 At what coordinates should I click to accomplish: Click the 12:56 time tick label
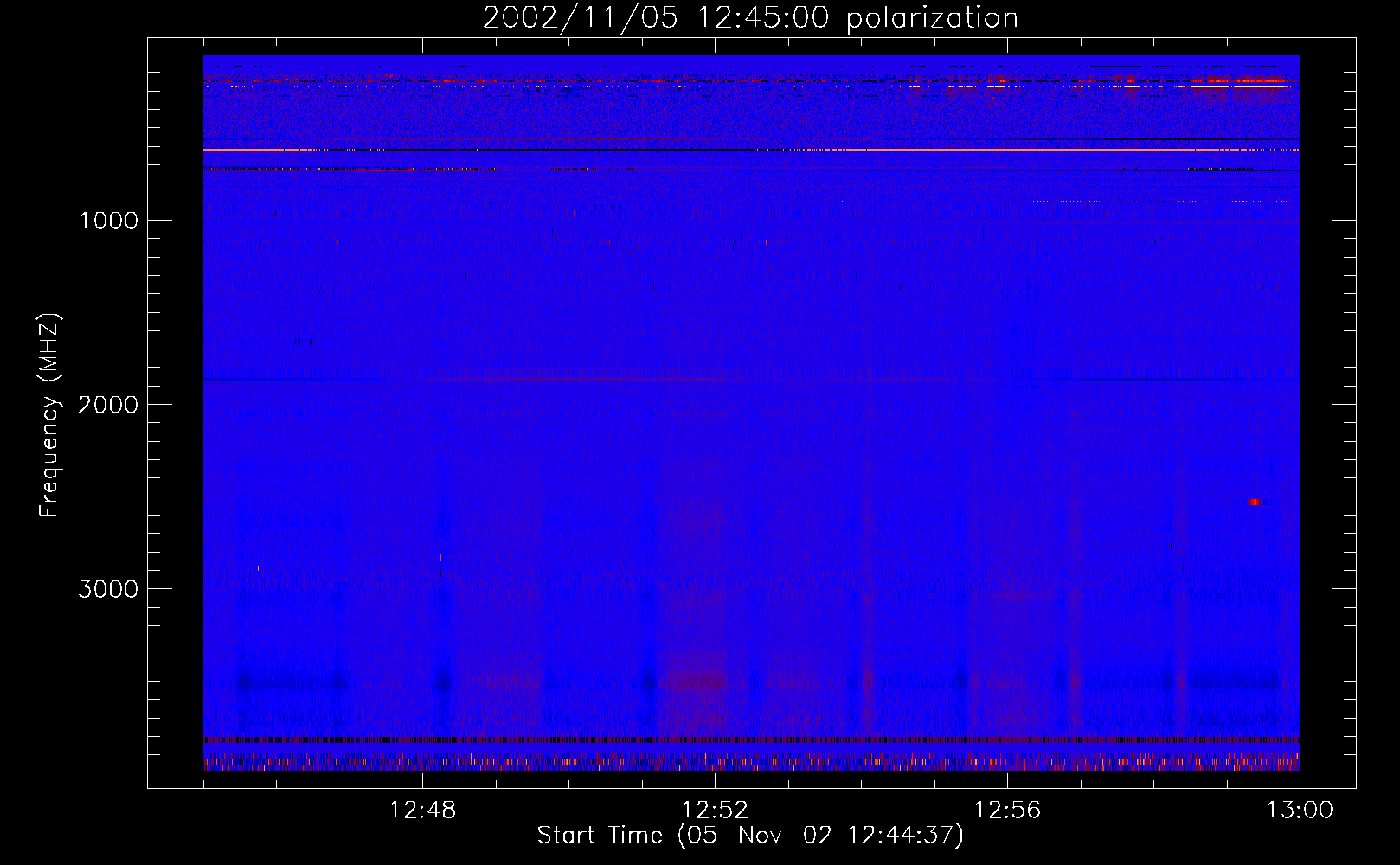1007,811
